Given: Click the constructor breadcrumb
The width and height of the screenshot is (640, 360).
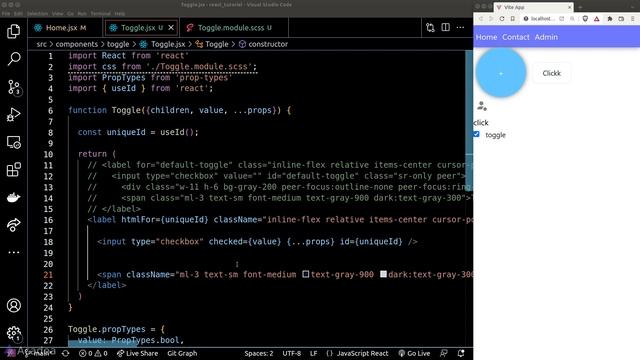Looking at the screenshot, I should click(263, 44).
